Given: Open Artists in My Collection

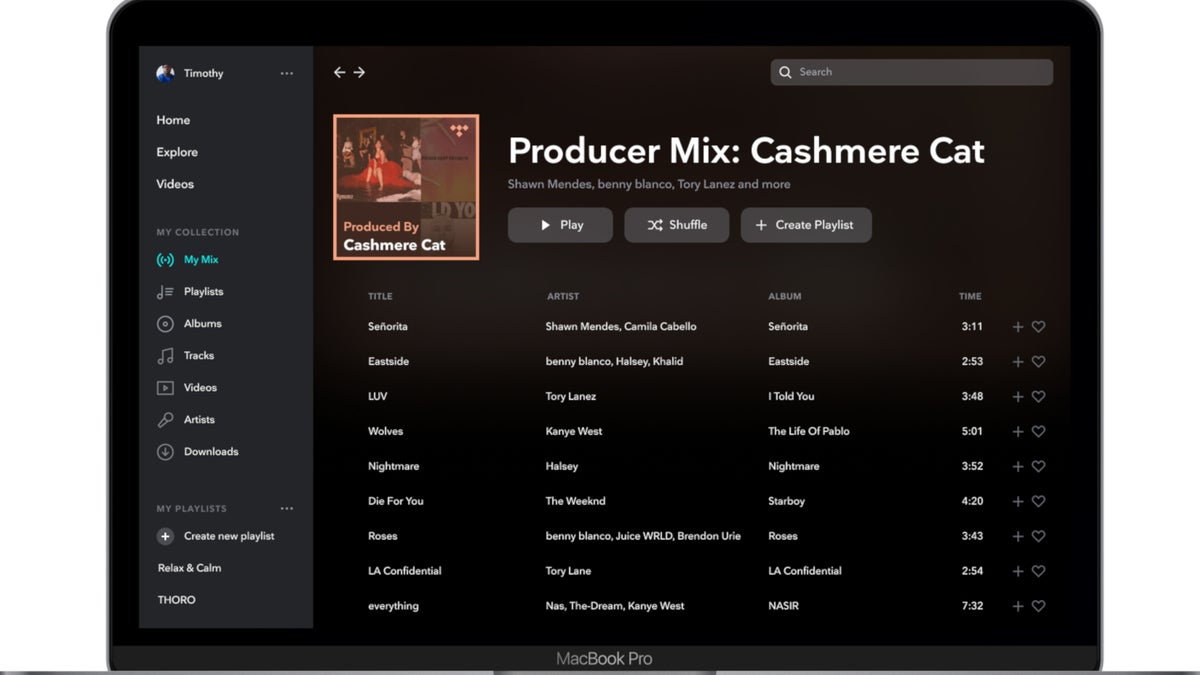Looking at the screenshot, I should 186,419.
